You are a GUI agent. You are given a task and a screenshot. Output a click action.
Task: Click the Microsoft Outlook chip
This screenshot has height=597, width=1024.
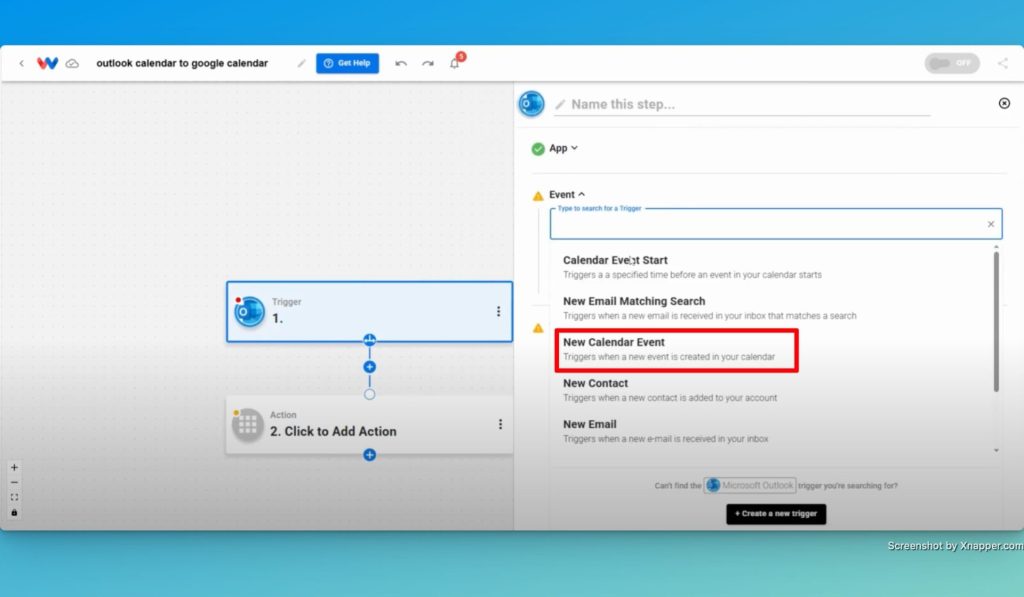(x=750, y=485)
